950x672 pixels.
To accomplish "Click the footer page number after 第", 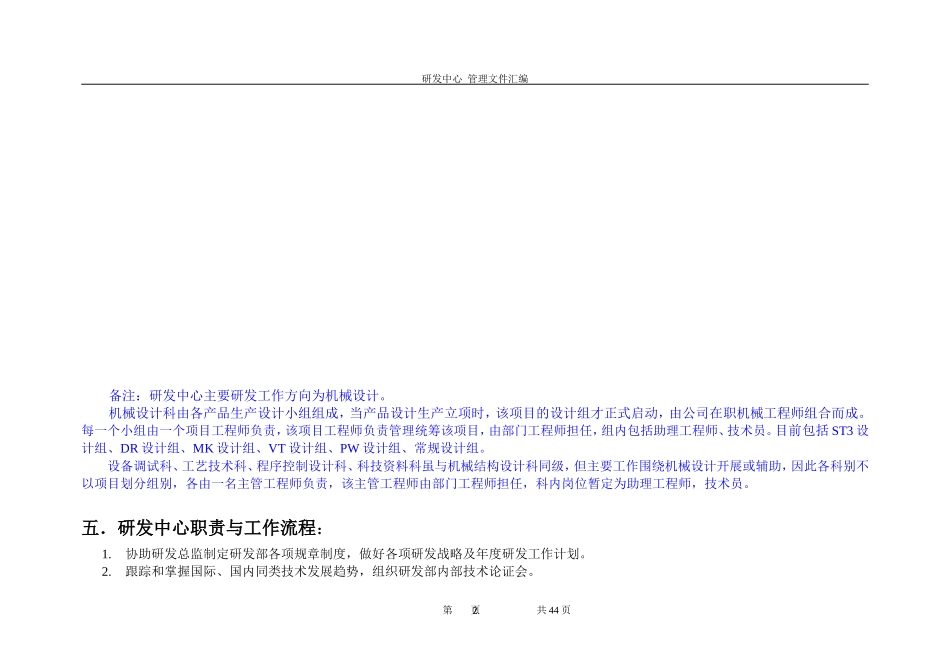I will pyautogui.click(x=476, y=610).
